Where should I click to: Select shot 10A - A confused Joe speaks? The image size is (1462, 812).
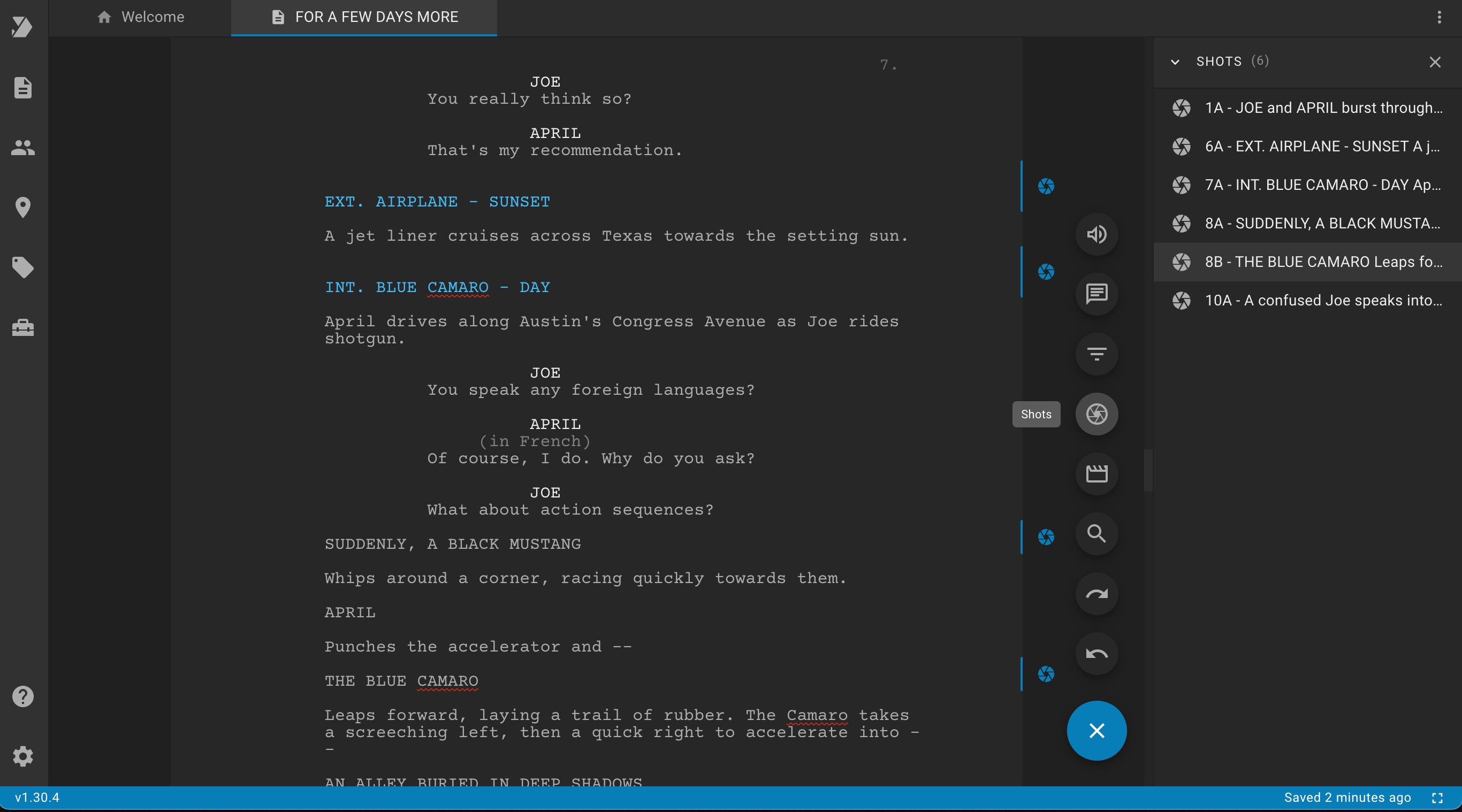tap(1308, 300)
